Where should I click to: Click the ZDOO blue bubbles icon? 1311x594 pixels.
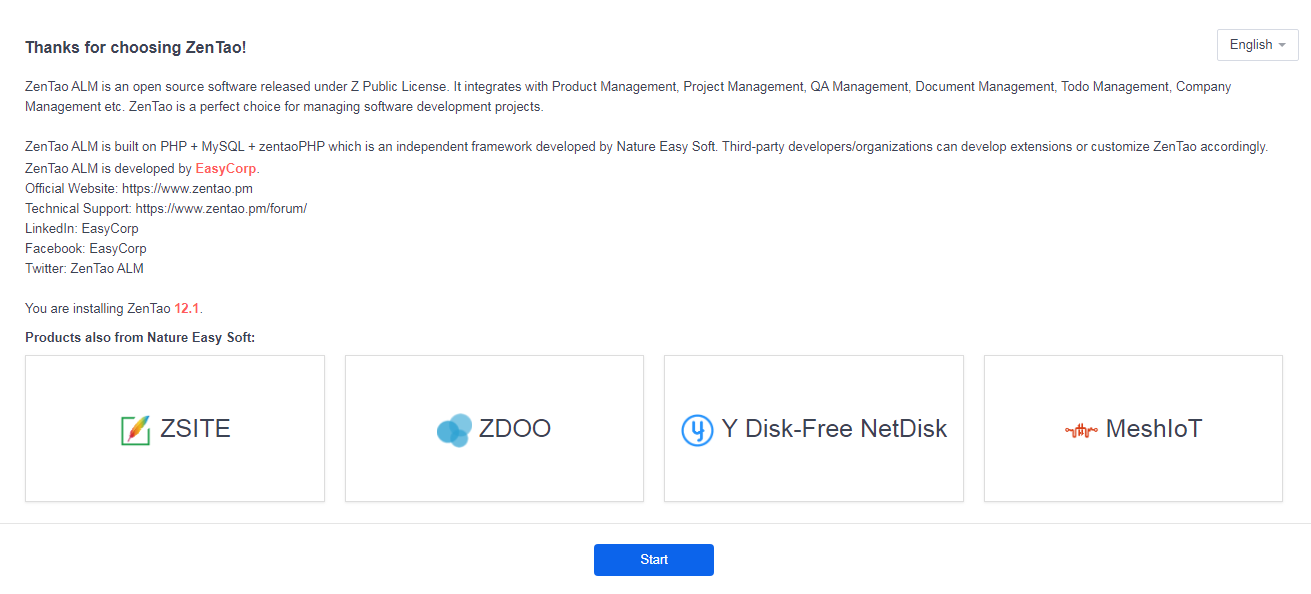click(x=454, y=430)
